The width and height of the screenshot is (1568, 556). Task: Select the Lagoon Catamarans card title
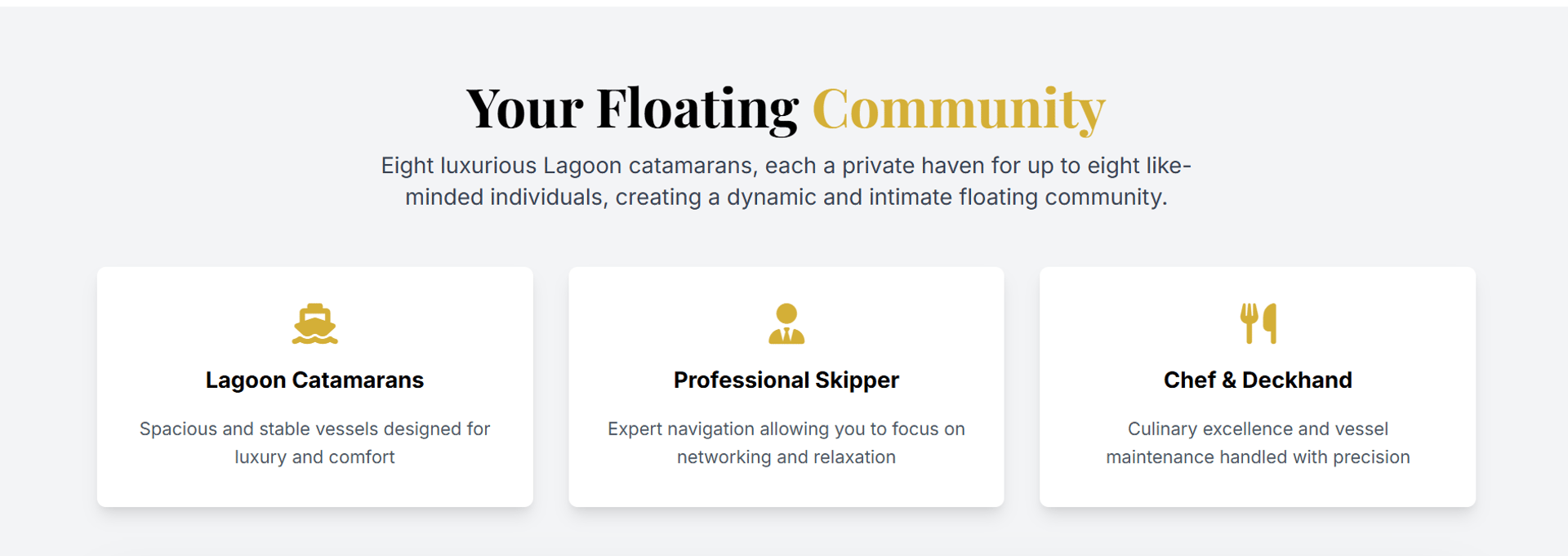[314, 380]
